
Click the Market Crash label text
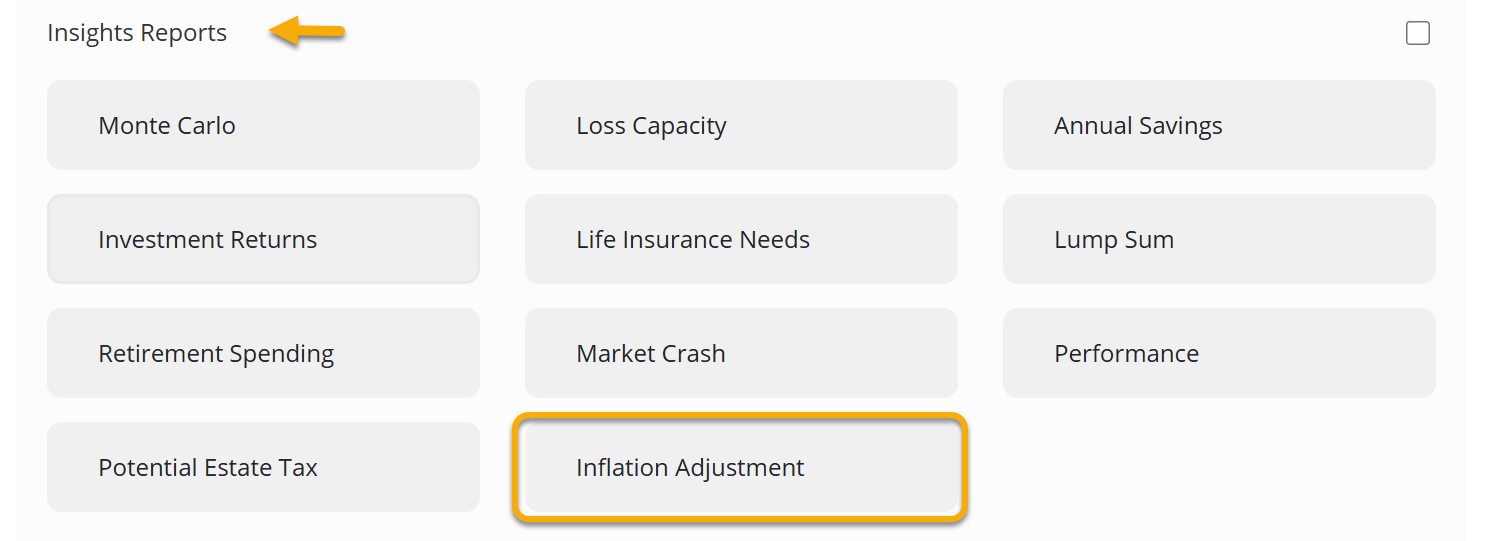coord(650,354)
